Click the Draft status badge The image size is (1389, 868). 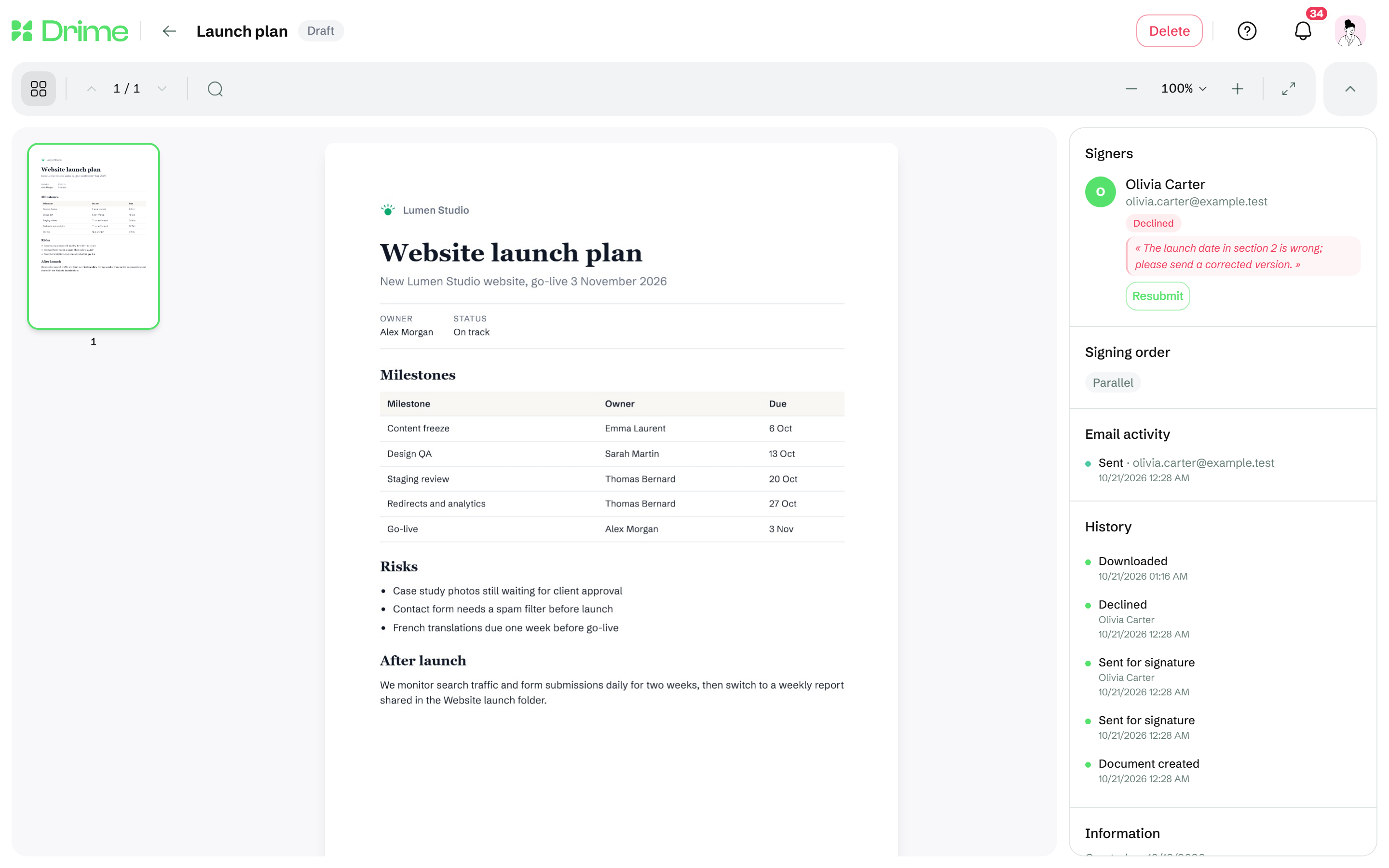pos(320,31)
